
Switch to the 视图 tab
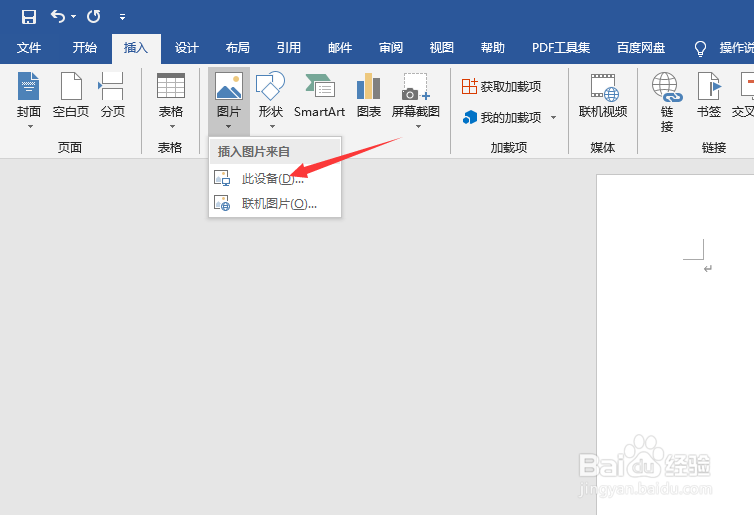pos(441,48)
